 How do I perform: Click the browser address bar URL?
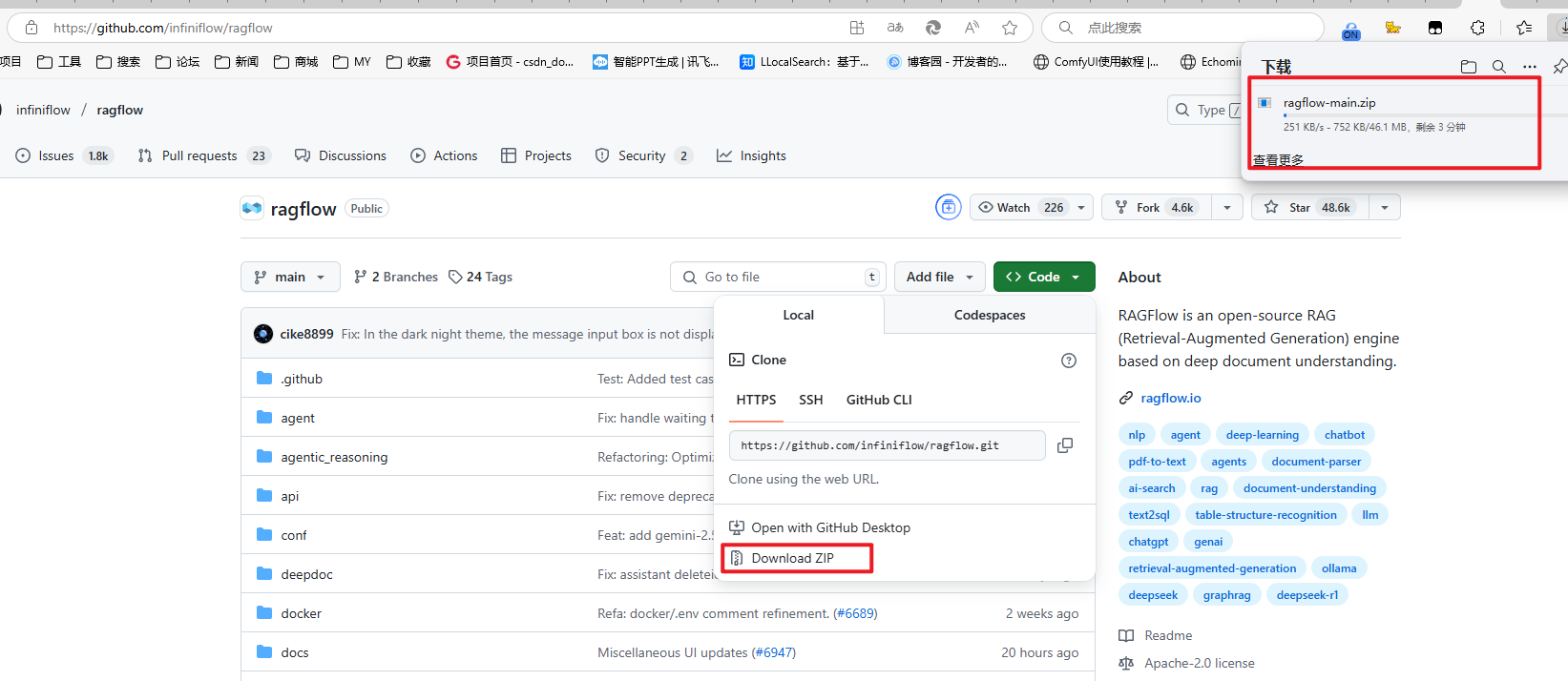pos(163,28)
